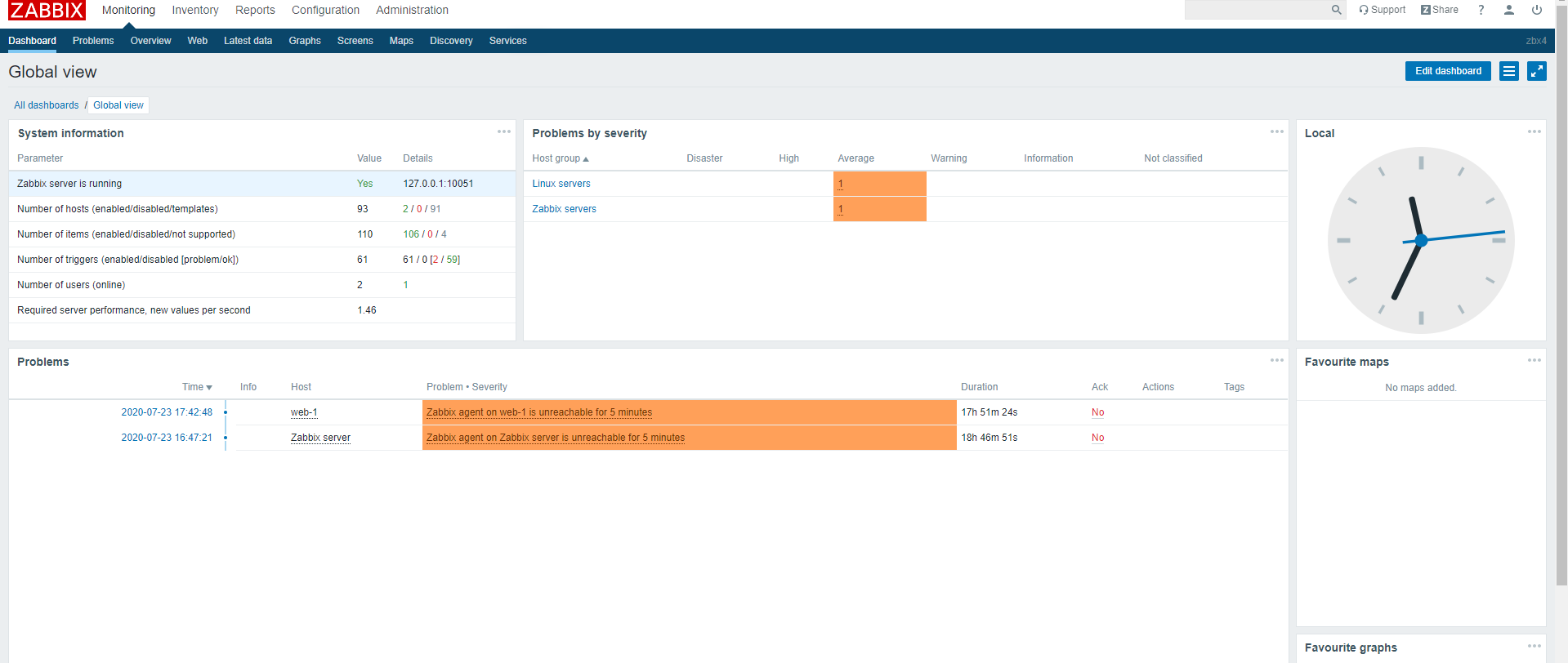
Task: Click the 'zbx4' server name label
Action: (1536, 41)
